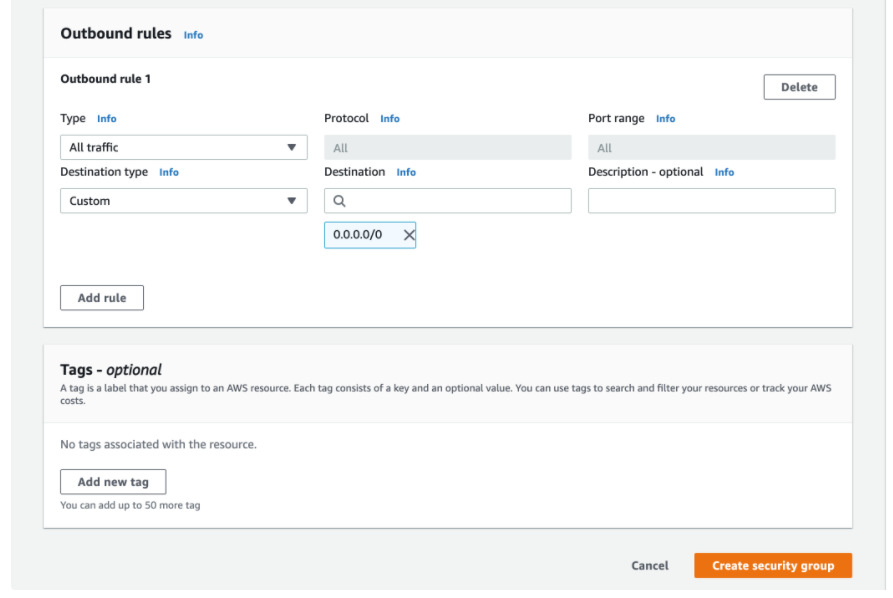Open Info link beside Destination label
Screen dimensions: 893x598
click(406, 173)
